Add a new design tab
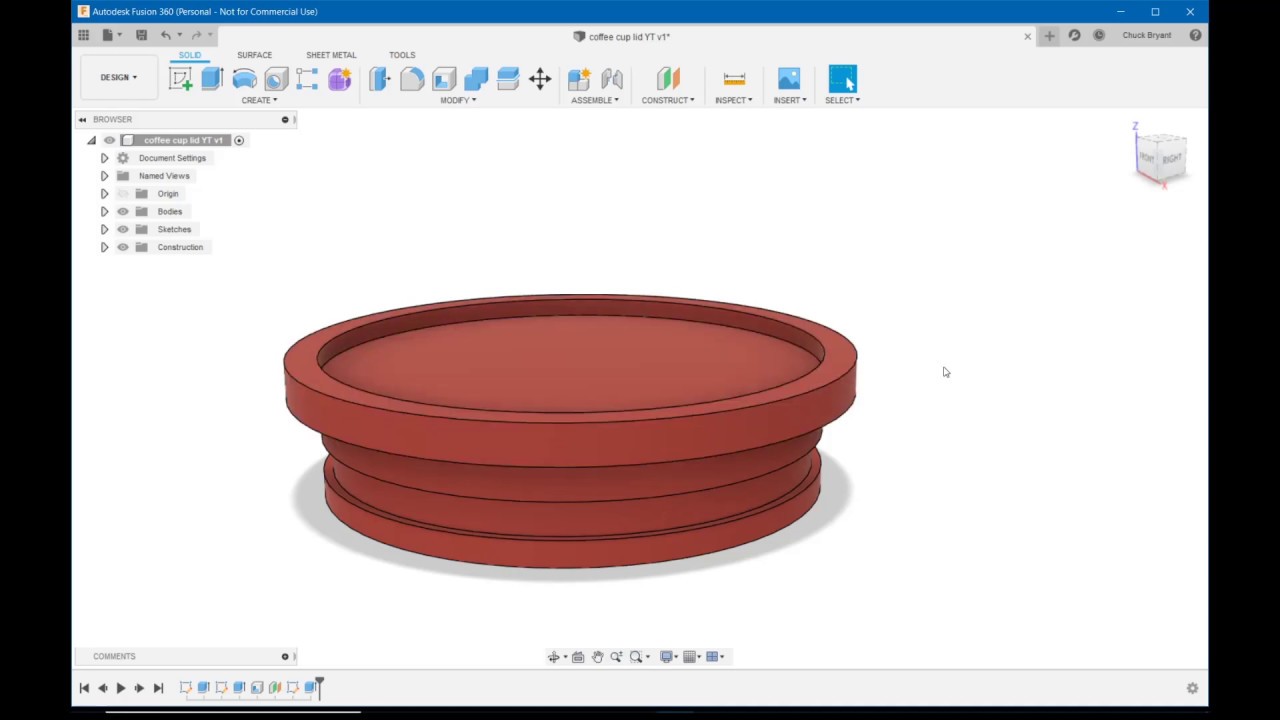The height and width of the screenshot is (720, 1280). (x=1049, y=36)
